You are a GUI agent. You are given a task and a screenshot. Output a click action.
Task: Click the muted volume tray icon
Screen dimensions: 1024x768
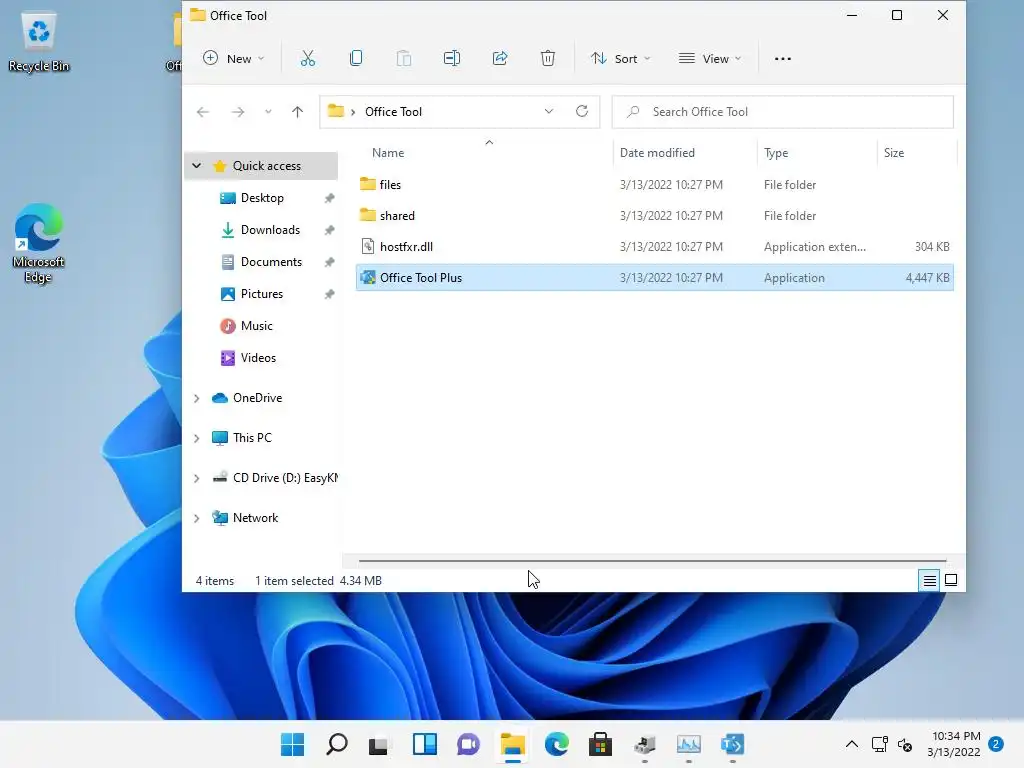905,744
